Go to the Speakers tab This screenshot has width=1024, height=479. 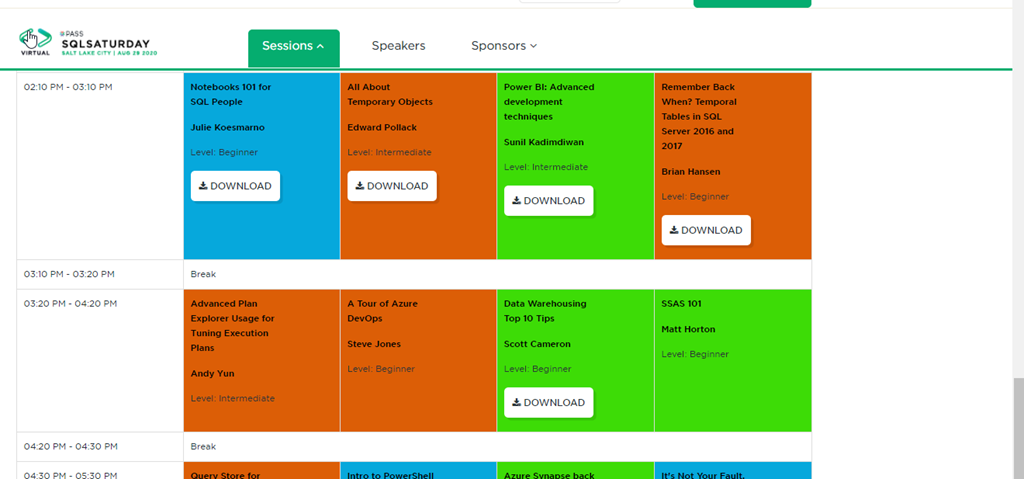(398, 46)
